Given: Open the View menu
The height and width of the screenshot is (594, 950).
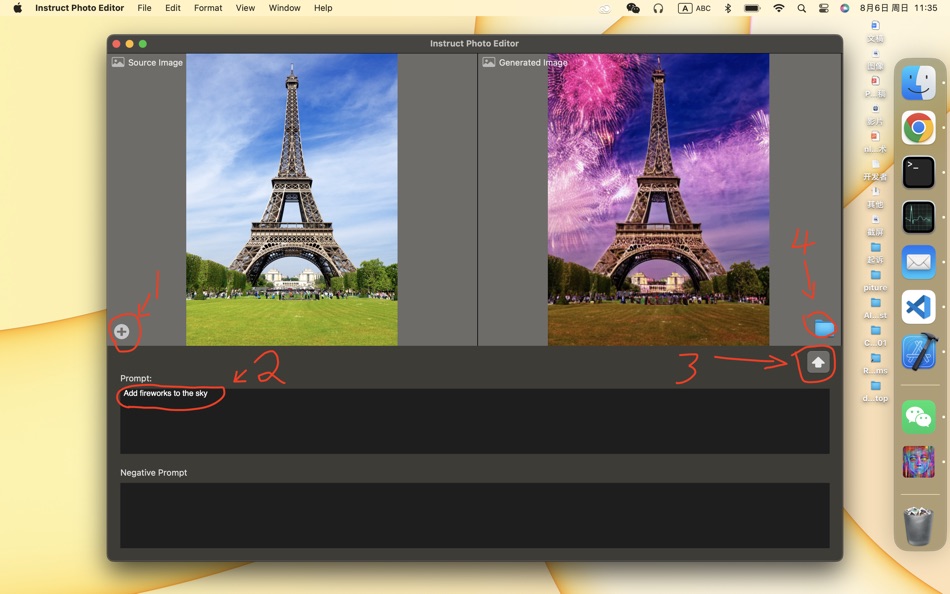Looking at the screenshot, I should point(245,8).
